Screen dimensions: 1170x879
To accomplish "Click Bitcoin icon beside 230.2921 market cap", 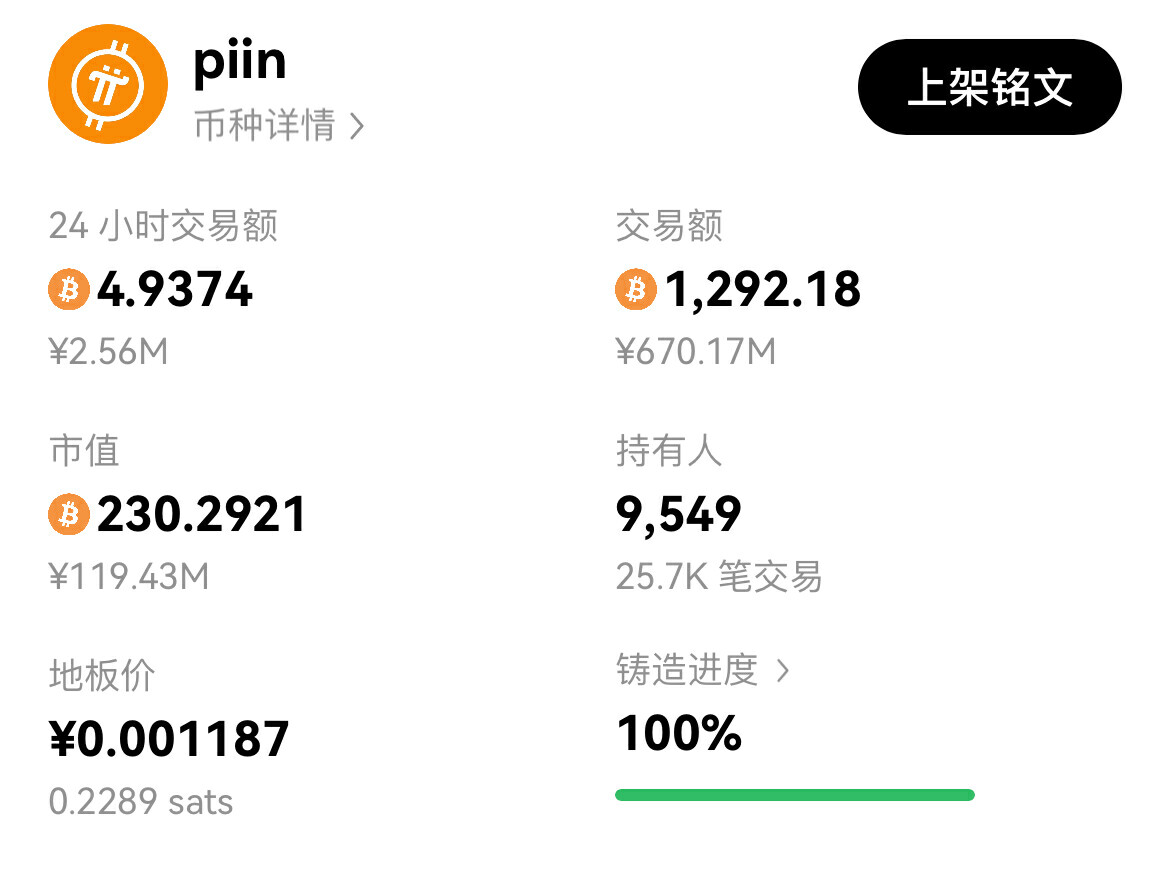I will point(69,515).
